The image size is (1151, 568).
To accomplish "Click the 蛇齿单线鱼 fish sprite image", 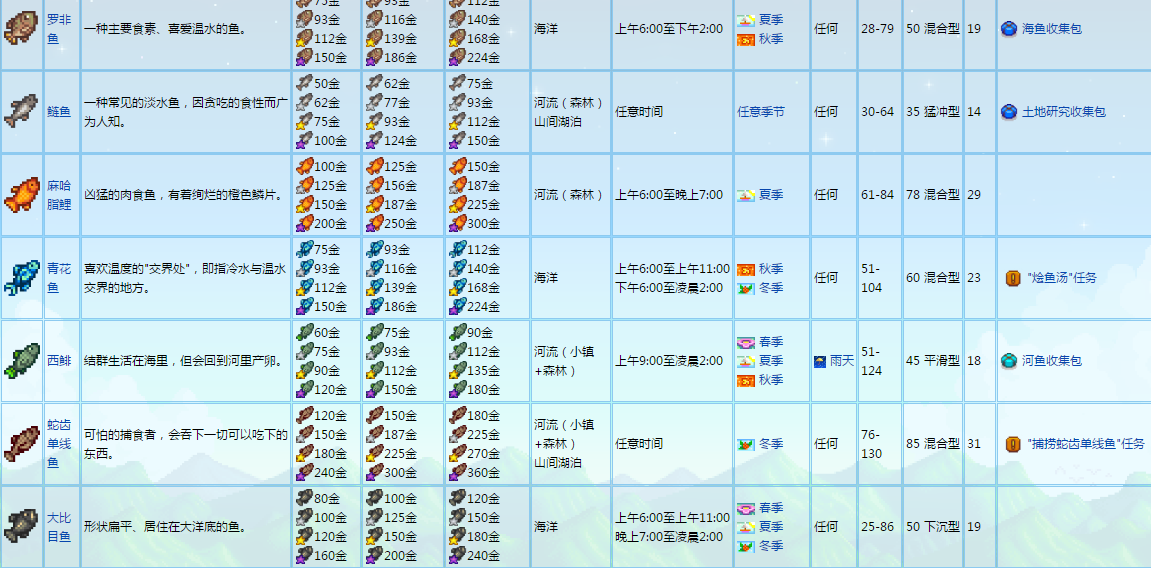I will coord(21,443).
